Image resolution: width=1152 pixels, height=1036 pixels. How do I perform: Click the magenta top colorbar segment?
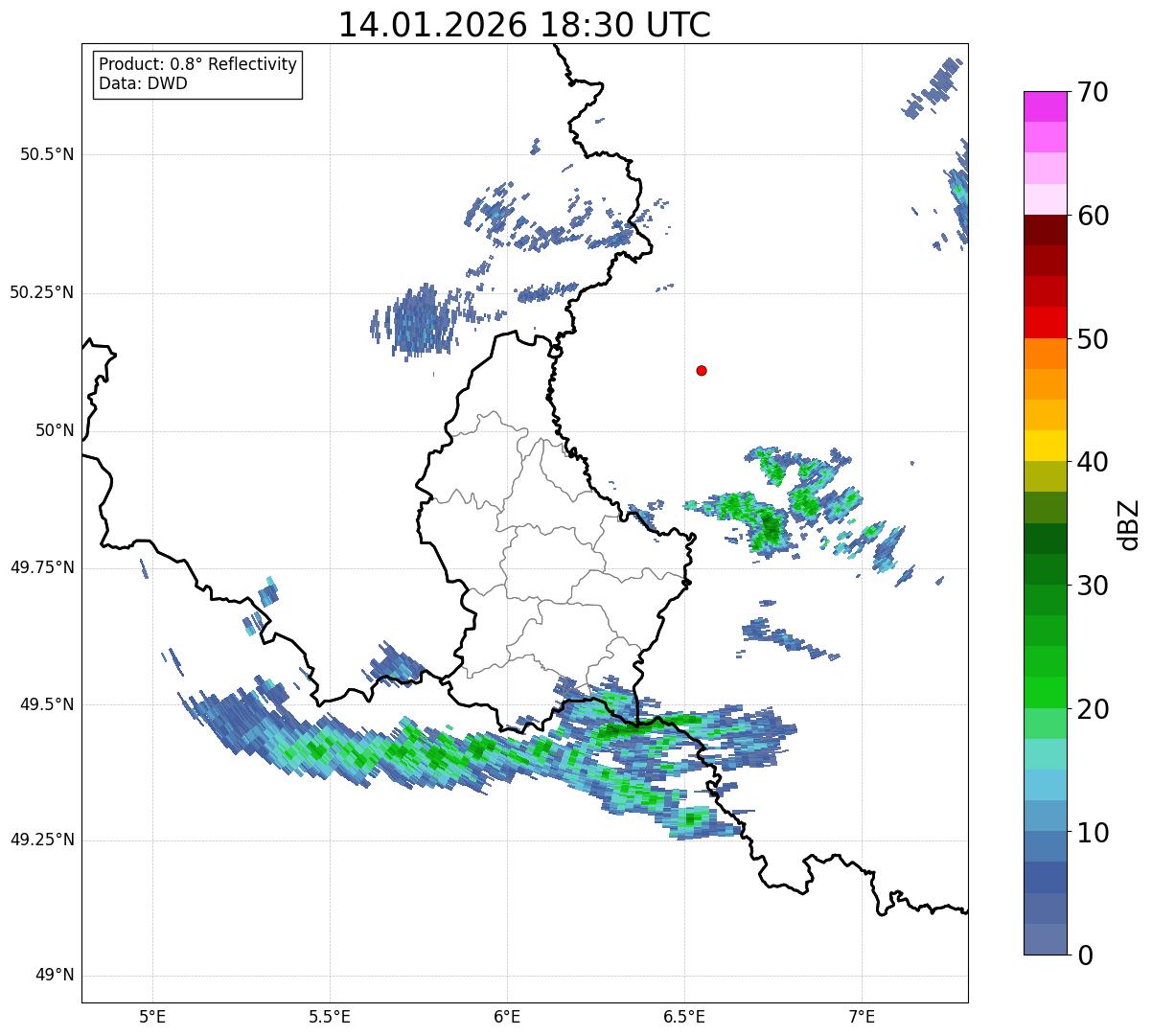pos(1046,106)
